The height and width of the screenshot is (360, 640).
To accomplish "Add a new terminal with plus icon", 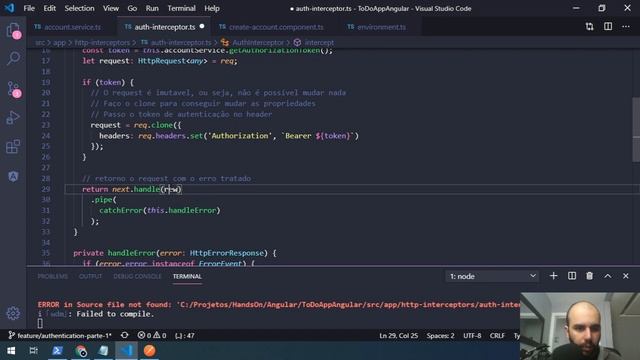I will (553, 276).
